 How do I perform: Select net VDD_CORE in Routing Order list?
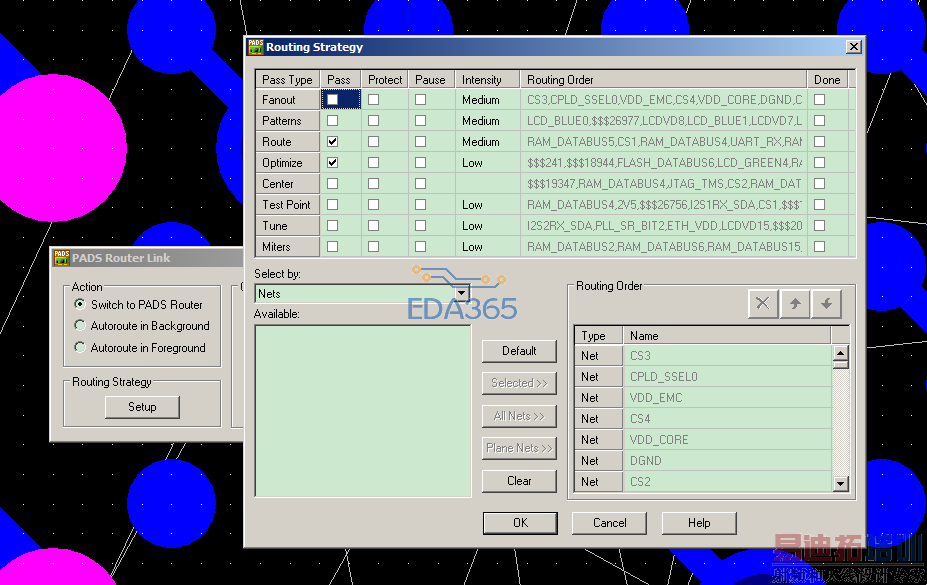pos(727,440)
